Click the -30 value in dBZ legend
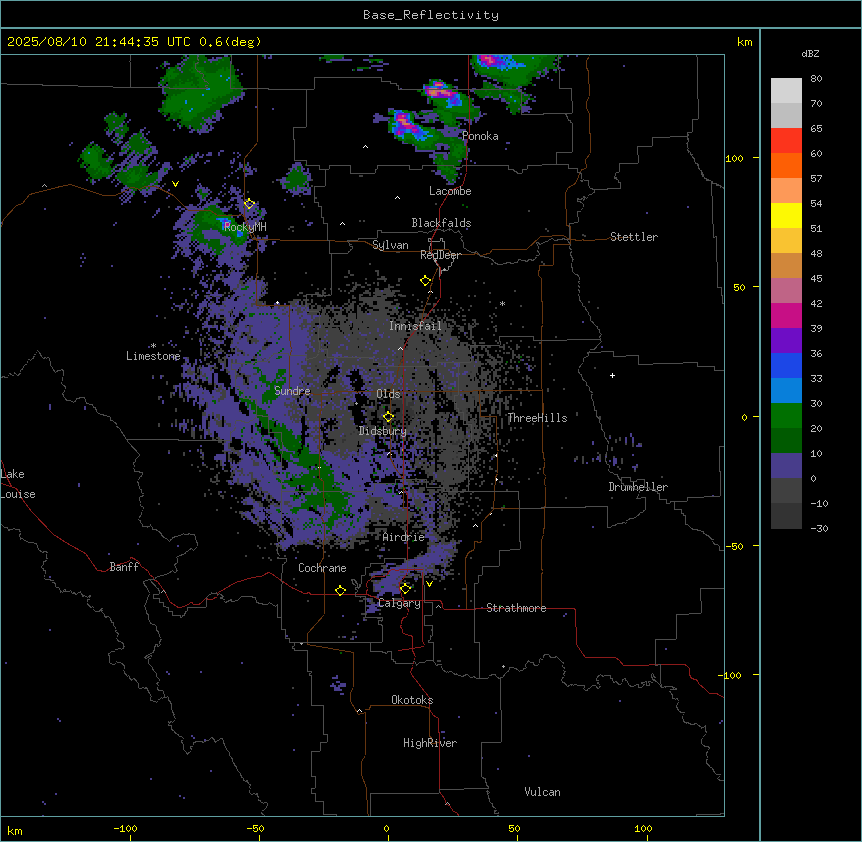 tap(819, 529)
